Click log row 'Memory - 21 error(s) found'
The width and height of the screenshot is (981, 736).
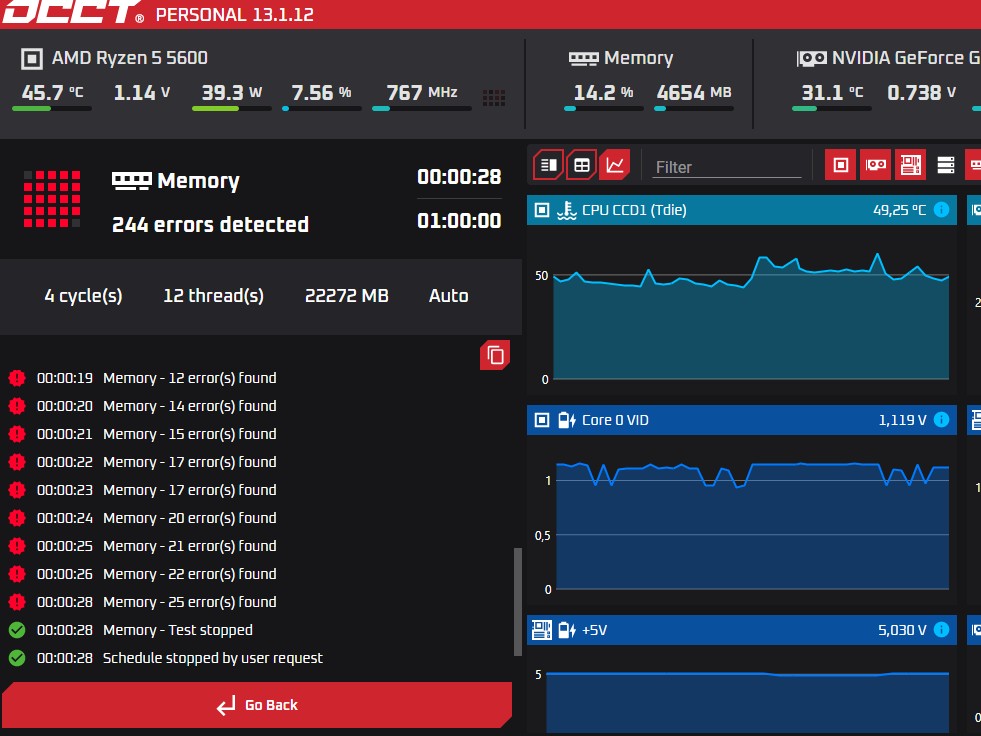click(190, 546)
